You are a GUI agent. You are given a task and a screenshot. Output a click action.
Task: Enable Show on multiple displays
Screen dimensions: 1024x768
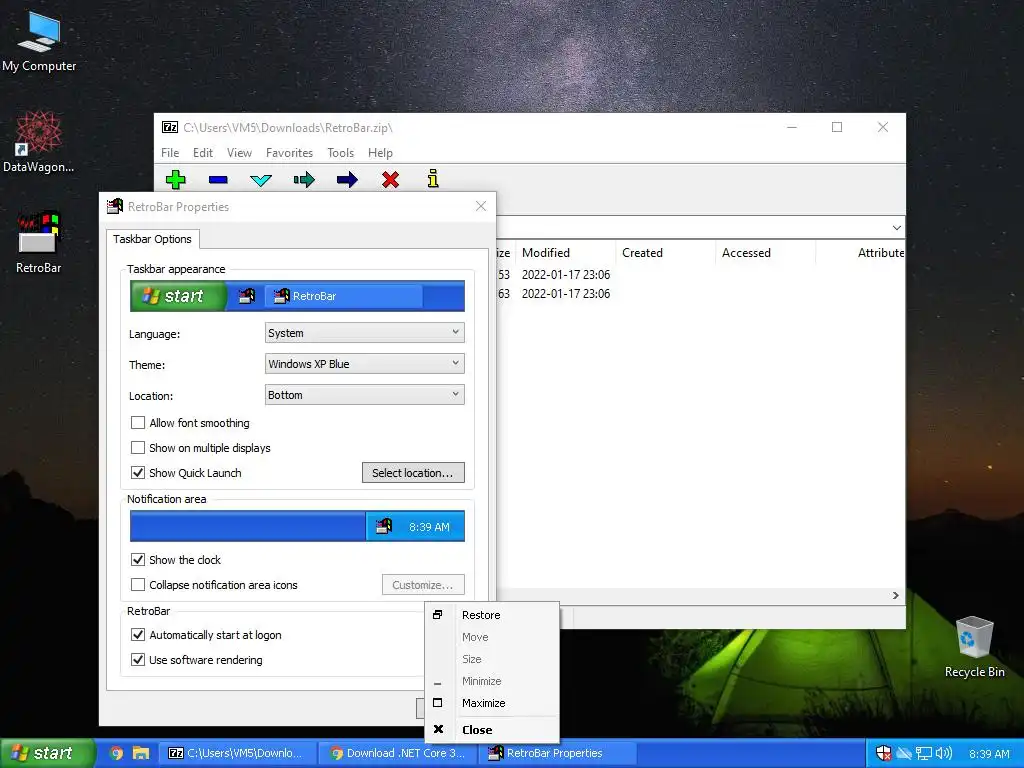tap(138, 447)
